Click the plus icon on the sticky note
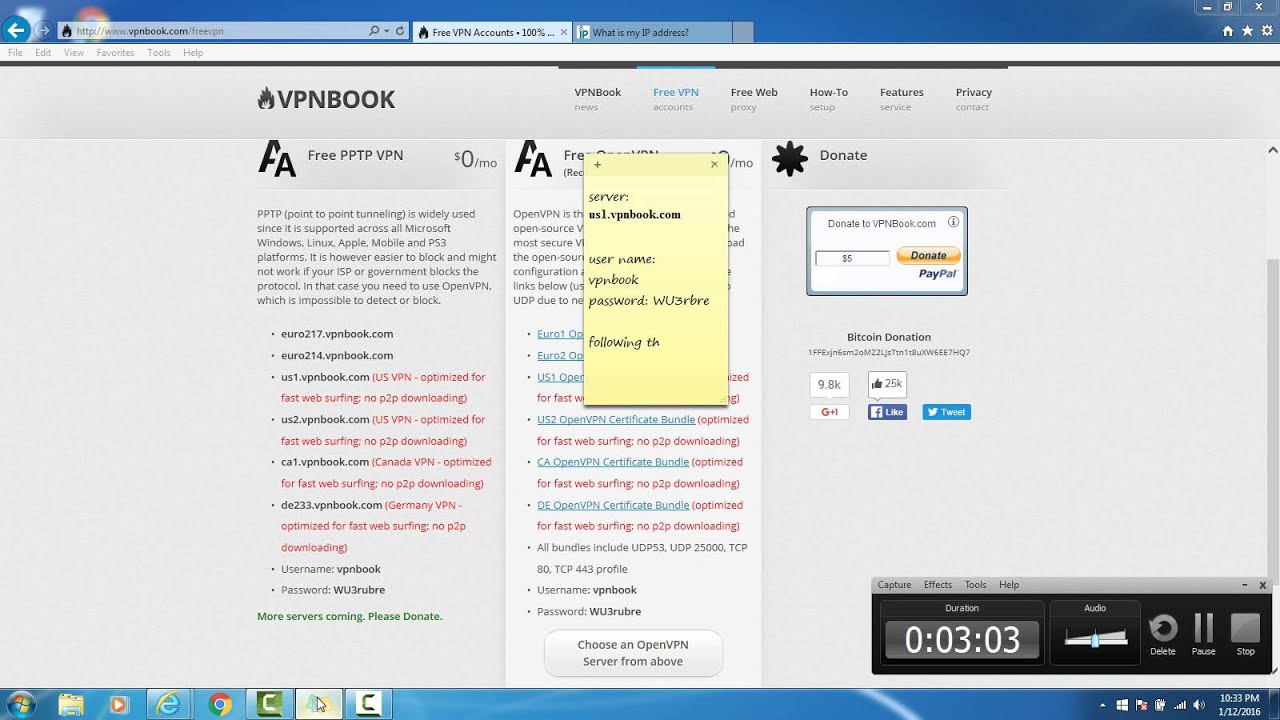 coord(598,164)
